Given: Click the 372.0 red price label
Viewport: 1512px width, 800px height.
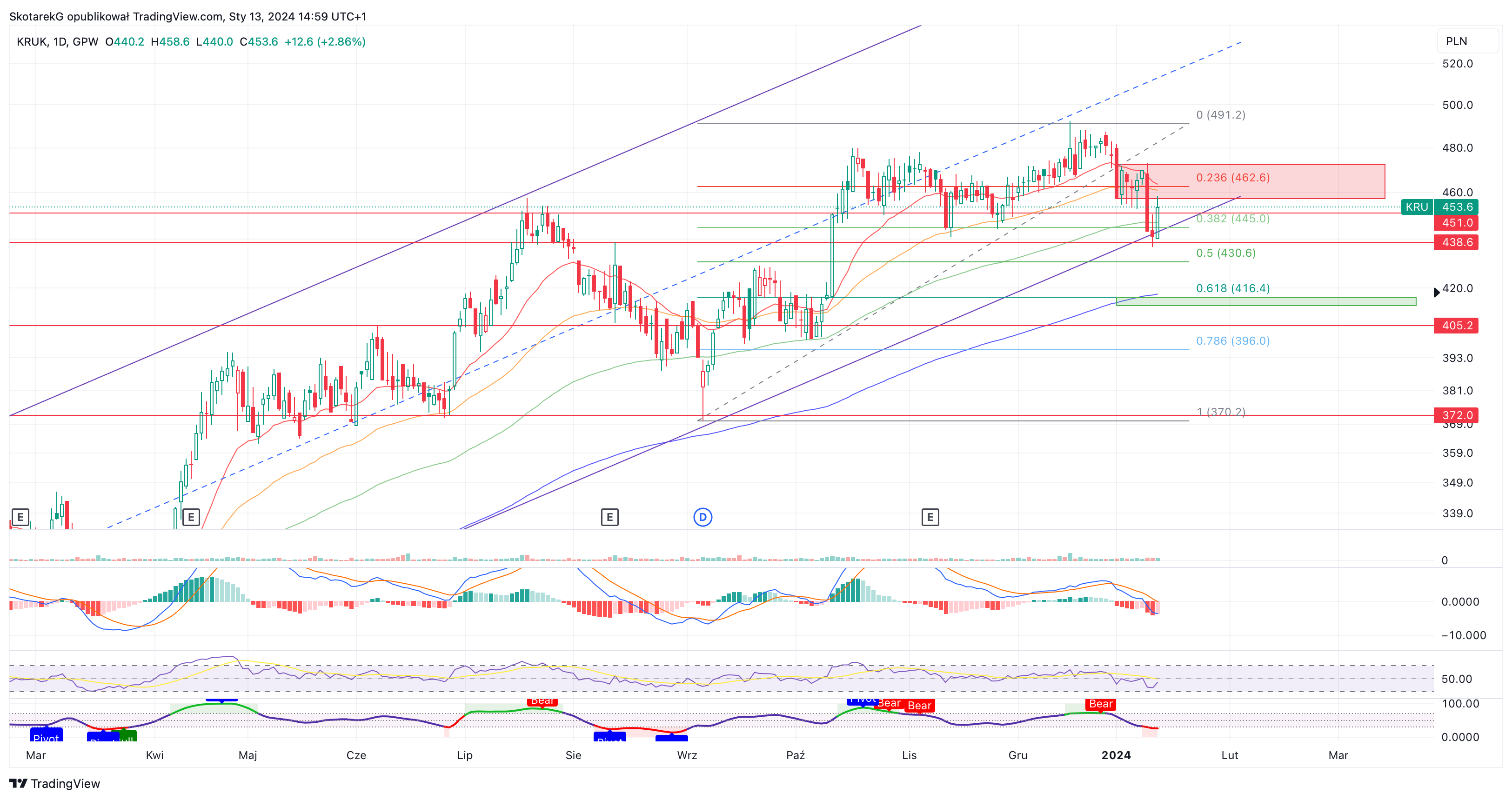Looking at the screenshot, I should click(1456, 415).
